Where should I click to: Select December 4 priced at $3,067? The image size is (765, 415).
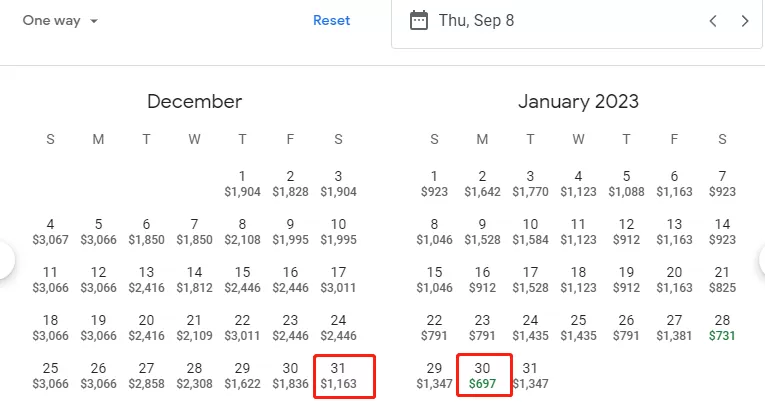tap(50, 232)
